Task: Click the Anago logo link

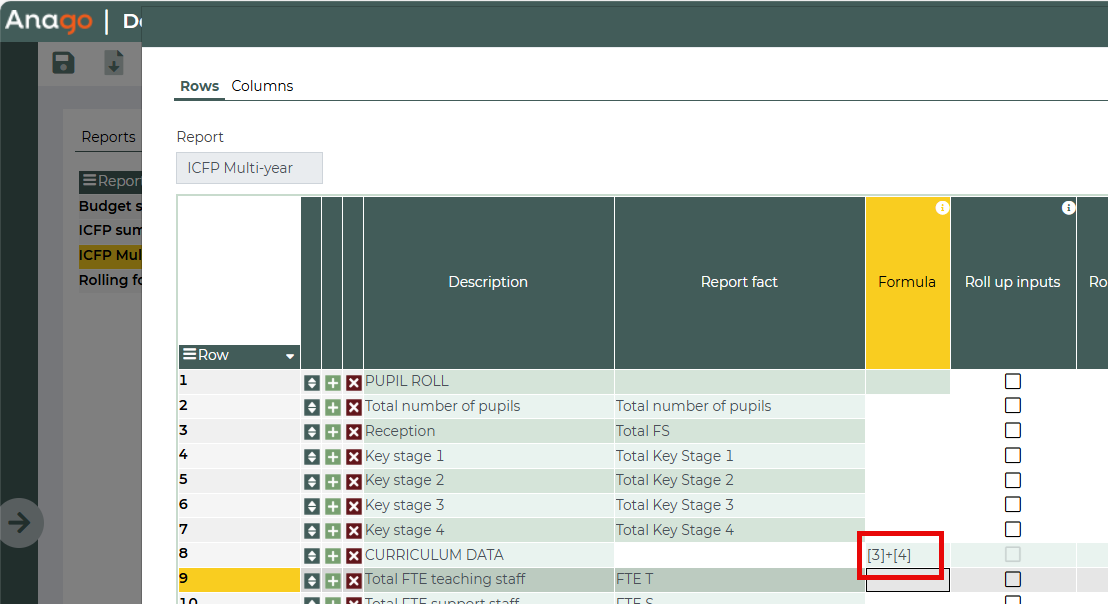Action: click(x=48, y=21)
